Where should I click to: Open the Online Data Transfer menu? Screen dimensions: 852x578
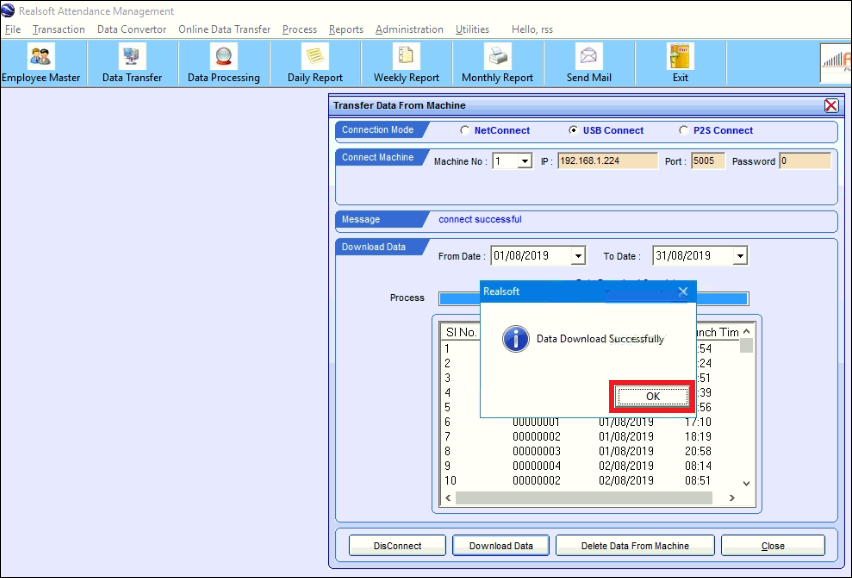223,29
